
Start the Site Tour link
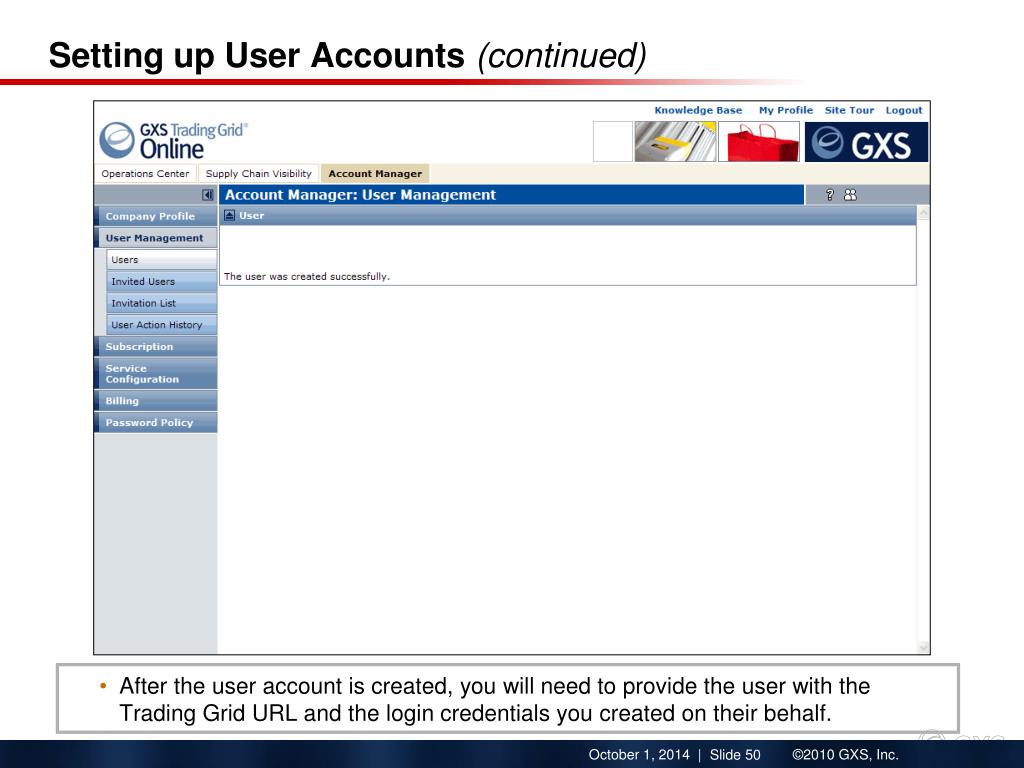tap(849, 110)
